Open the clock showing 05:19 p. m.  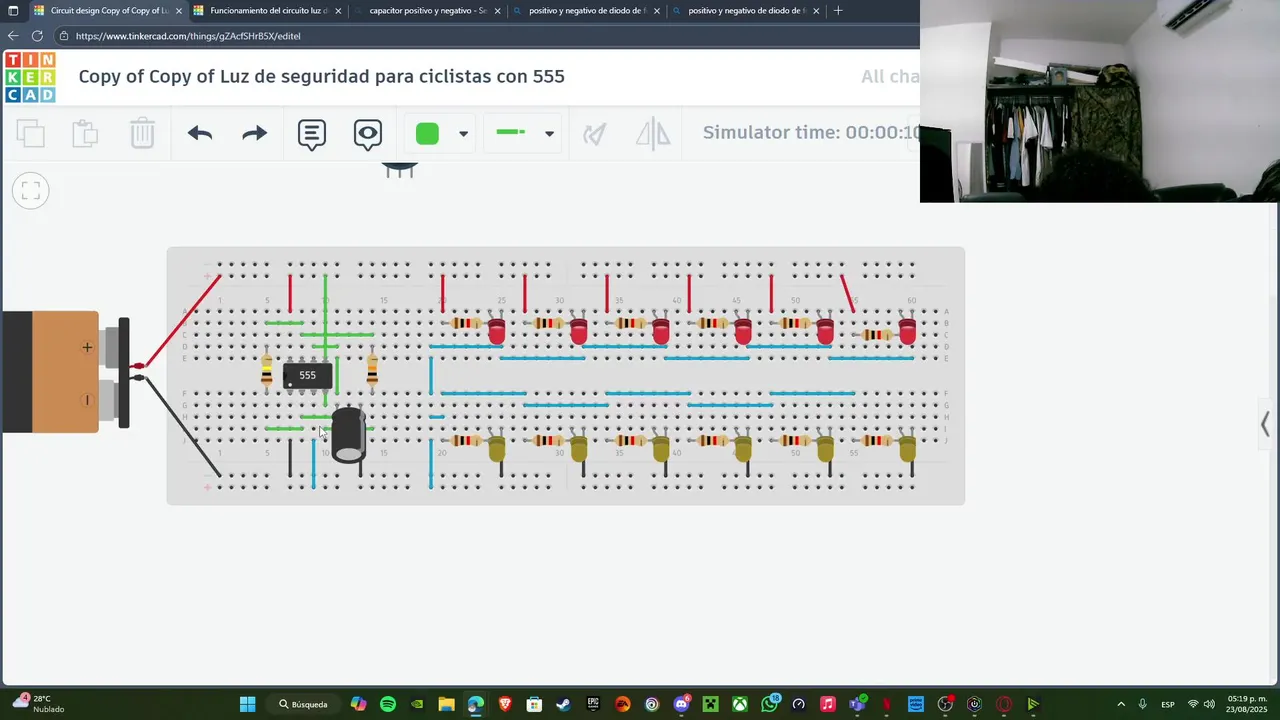point(1247,704)
